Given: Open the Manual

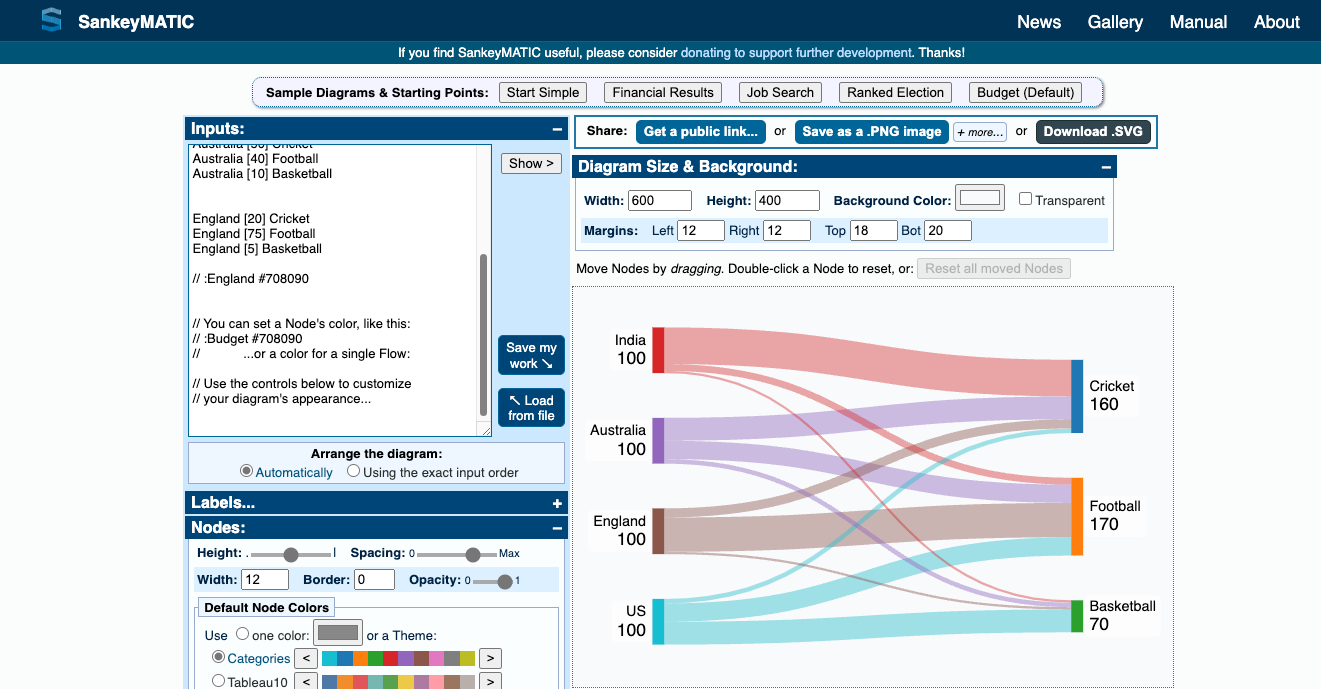Looking at the screenshot, I should (x=1198, y=21).
